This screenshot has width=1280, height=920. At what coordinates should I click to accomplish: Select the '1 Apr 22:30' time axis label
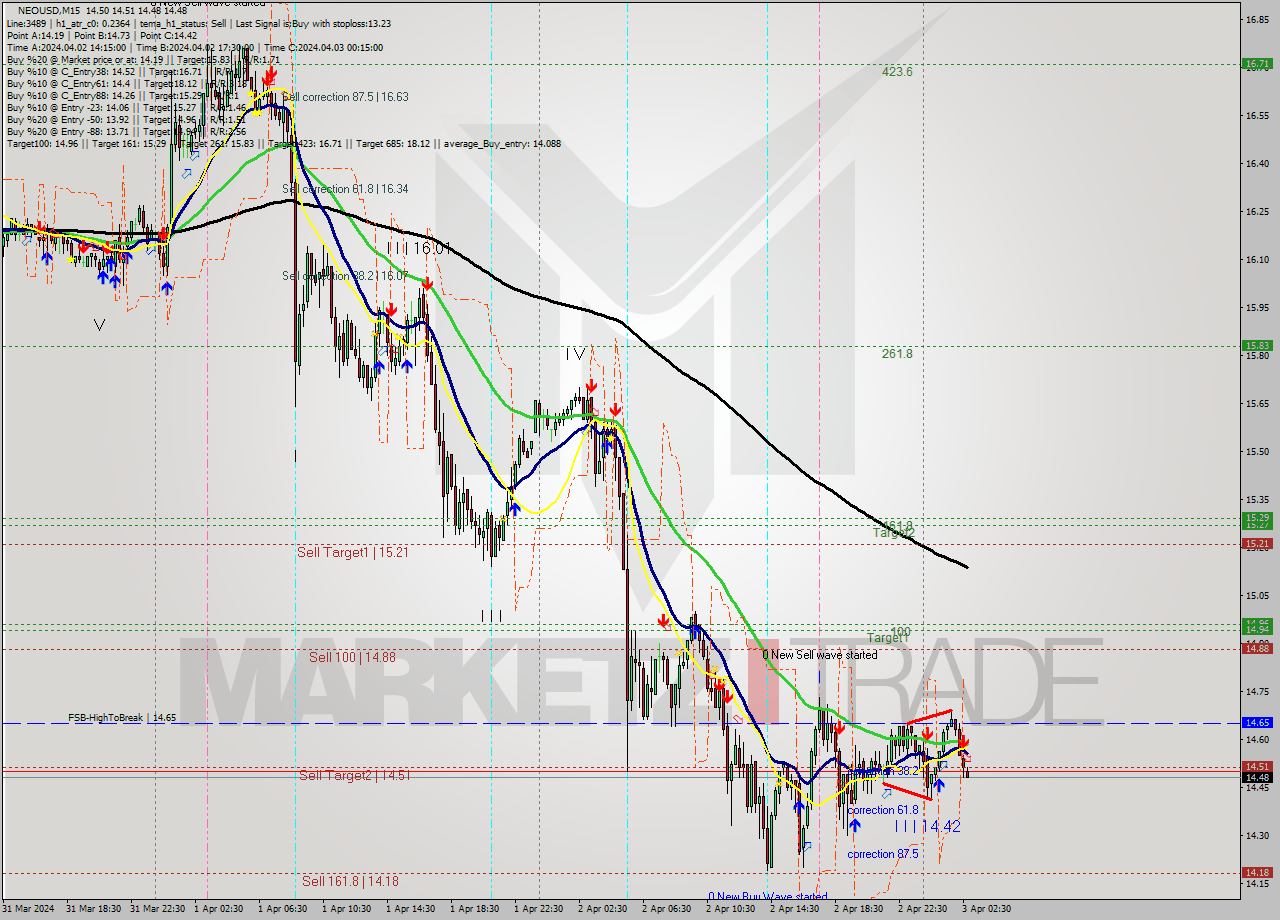[x=540, y=909]
